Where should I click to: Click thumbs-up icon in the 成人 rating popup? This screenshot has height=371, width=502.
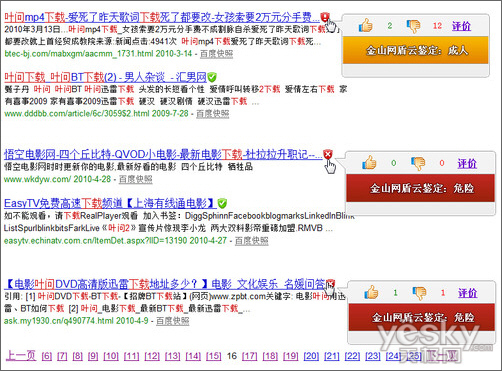[366, 25]
